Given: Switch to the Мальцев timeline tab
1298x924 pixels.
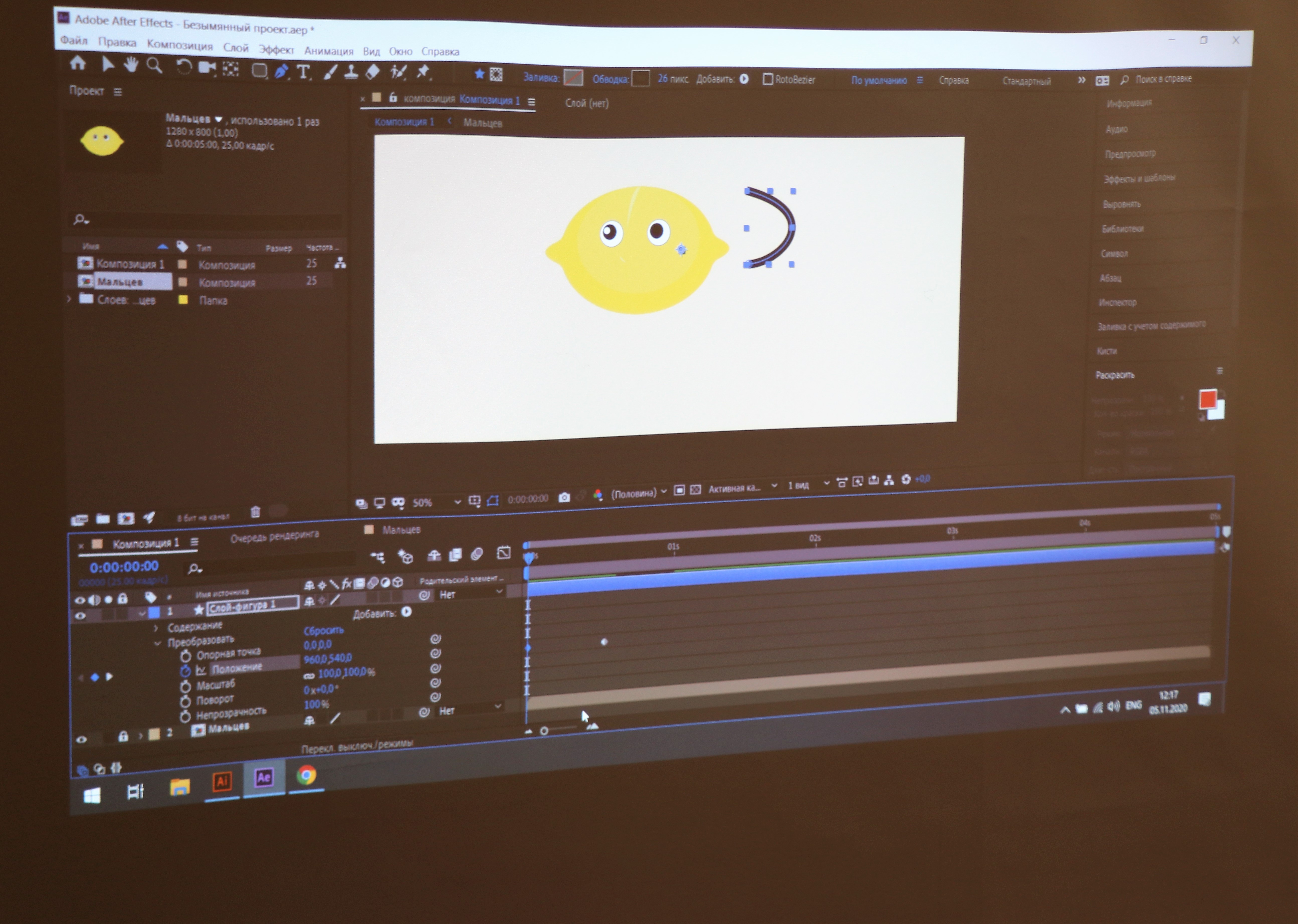Looking at the screenshot, I should pyautogui.click(x=401, y=530).
